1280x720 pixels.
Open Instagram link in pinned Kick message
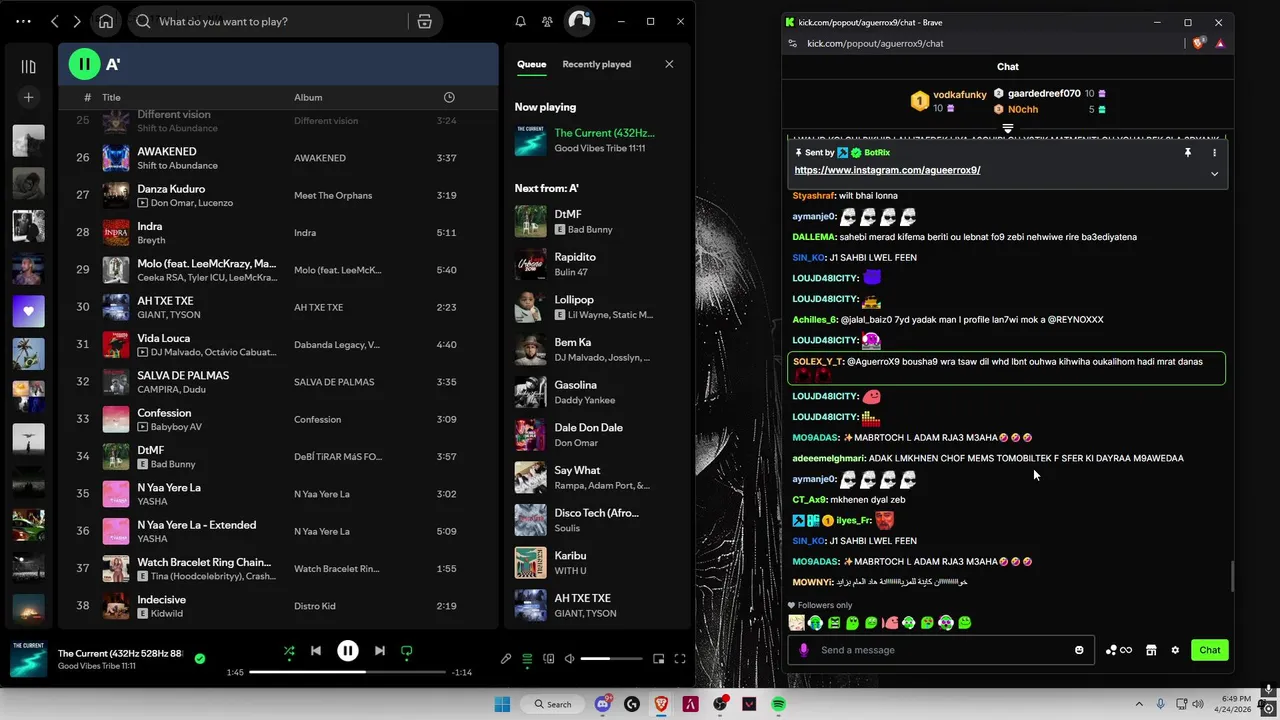(x=887, y=170)
